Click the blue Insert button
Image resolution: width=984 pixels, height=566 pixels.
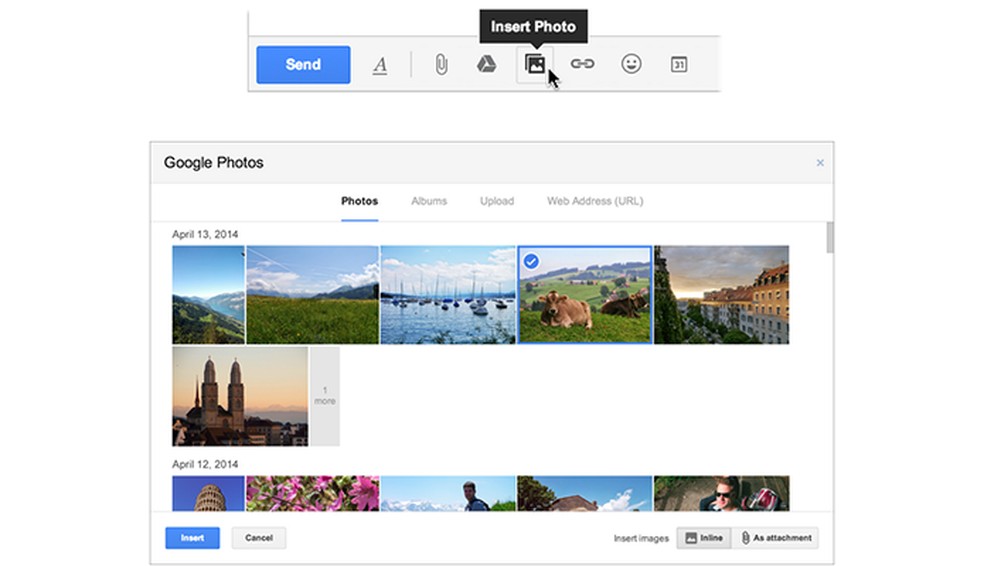tap(193, 538)
